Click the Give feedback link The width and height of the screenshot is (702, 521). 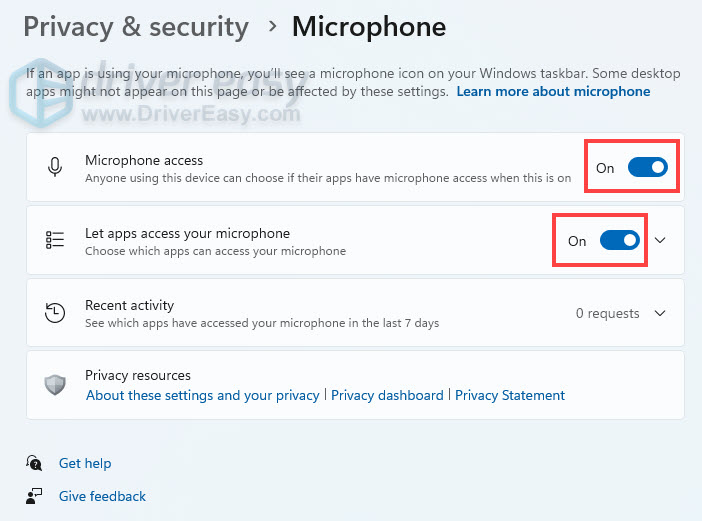pos(102,496)
